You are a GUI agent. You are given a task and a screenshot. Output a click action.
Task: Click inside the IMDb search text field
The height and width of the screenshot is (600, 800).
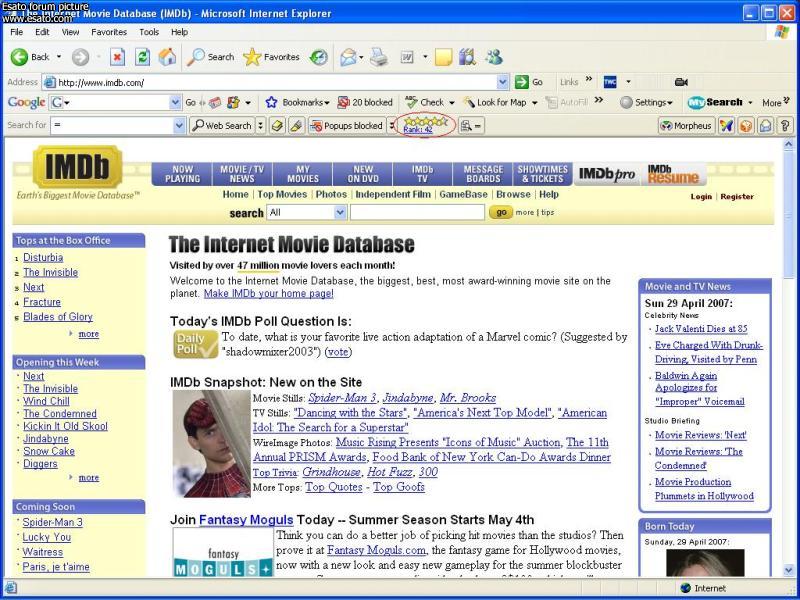pyautogui.click(x=416, y=212)
